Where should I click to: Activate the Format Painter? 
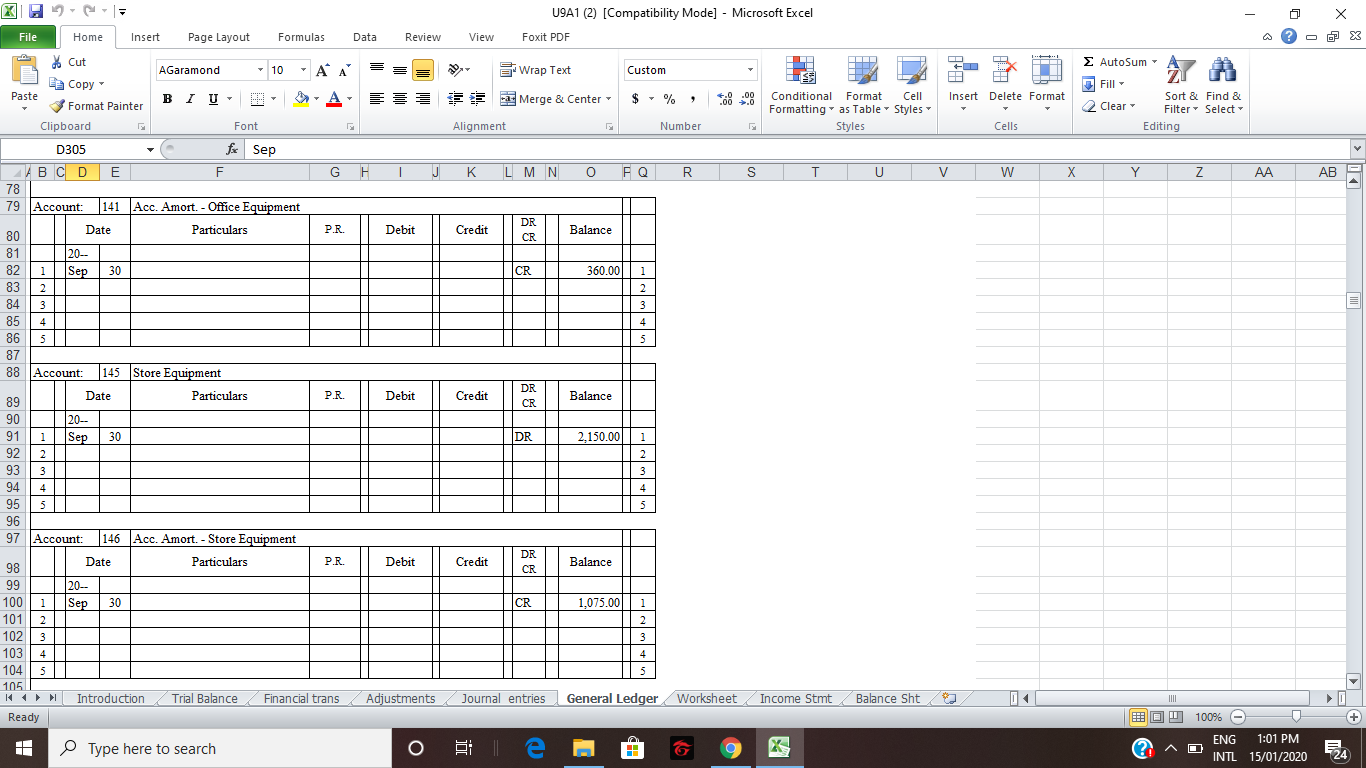[x=96, y=106]
